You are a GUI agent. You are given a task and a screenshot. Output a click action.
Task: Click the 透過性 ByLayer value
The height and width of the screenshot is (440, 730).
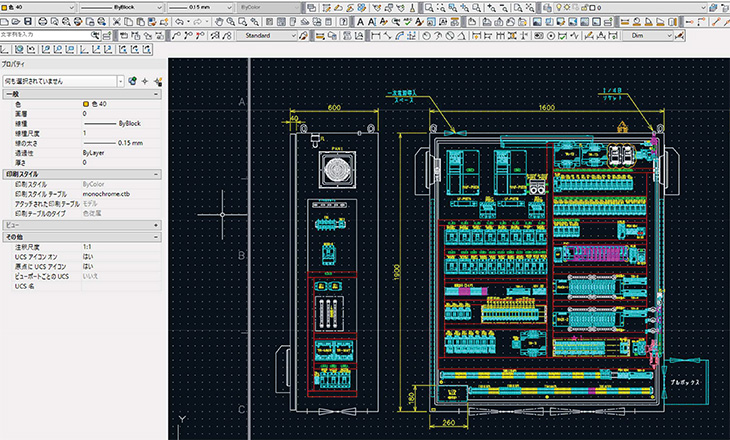point(93,153)
